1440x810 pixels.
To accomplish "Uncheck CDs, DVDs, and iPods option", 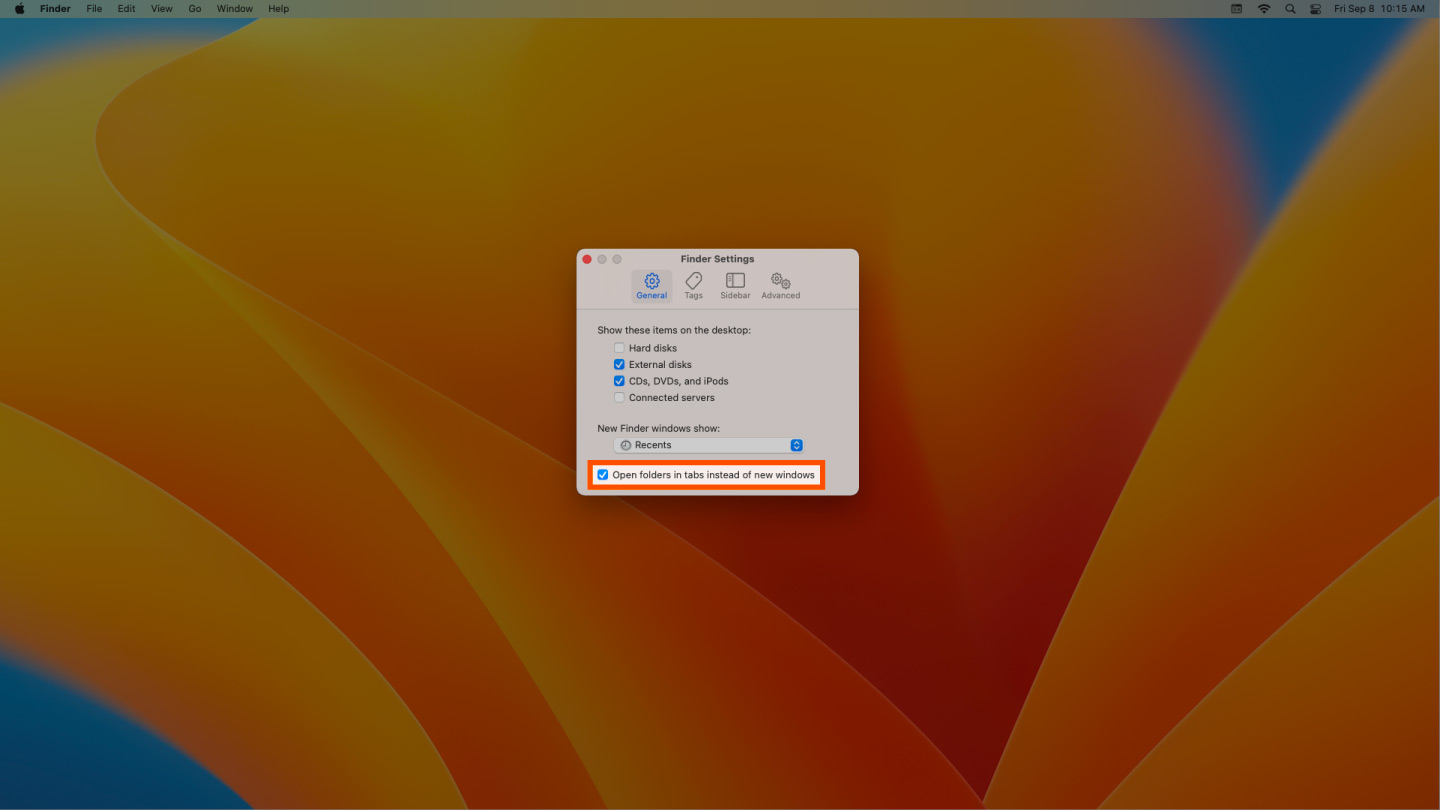I will (619, 381).
